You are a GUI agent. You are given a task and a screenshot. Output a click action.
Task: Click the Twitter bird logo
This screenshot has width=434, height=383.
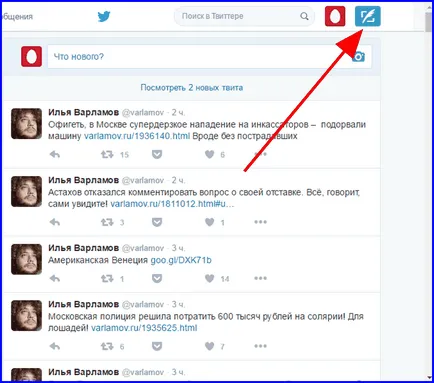click(x=104, y=16)
